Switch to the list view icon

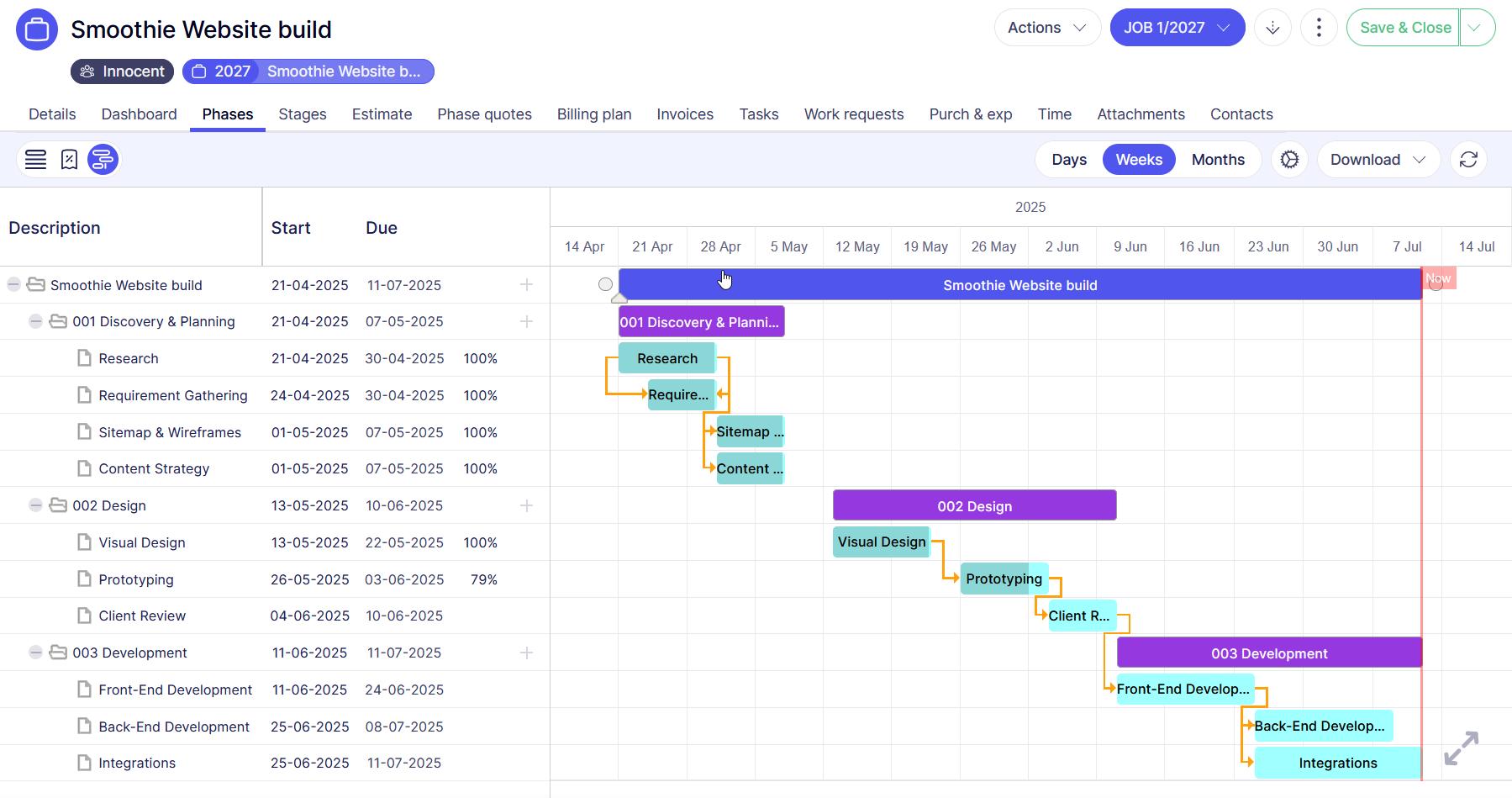[x=35, y=160]
